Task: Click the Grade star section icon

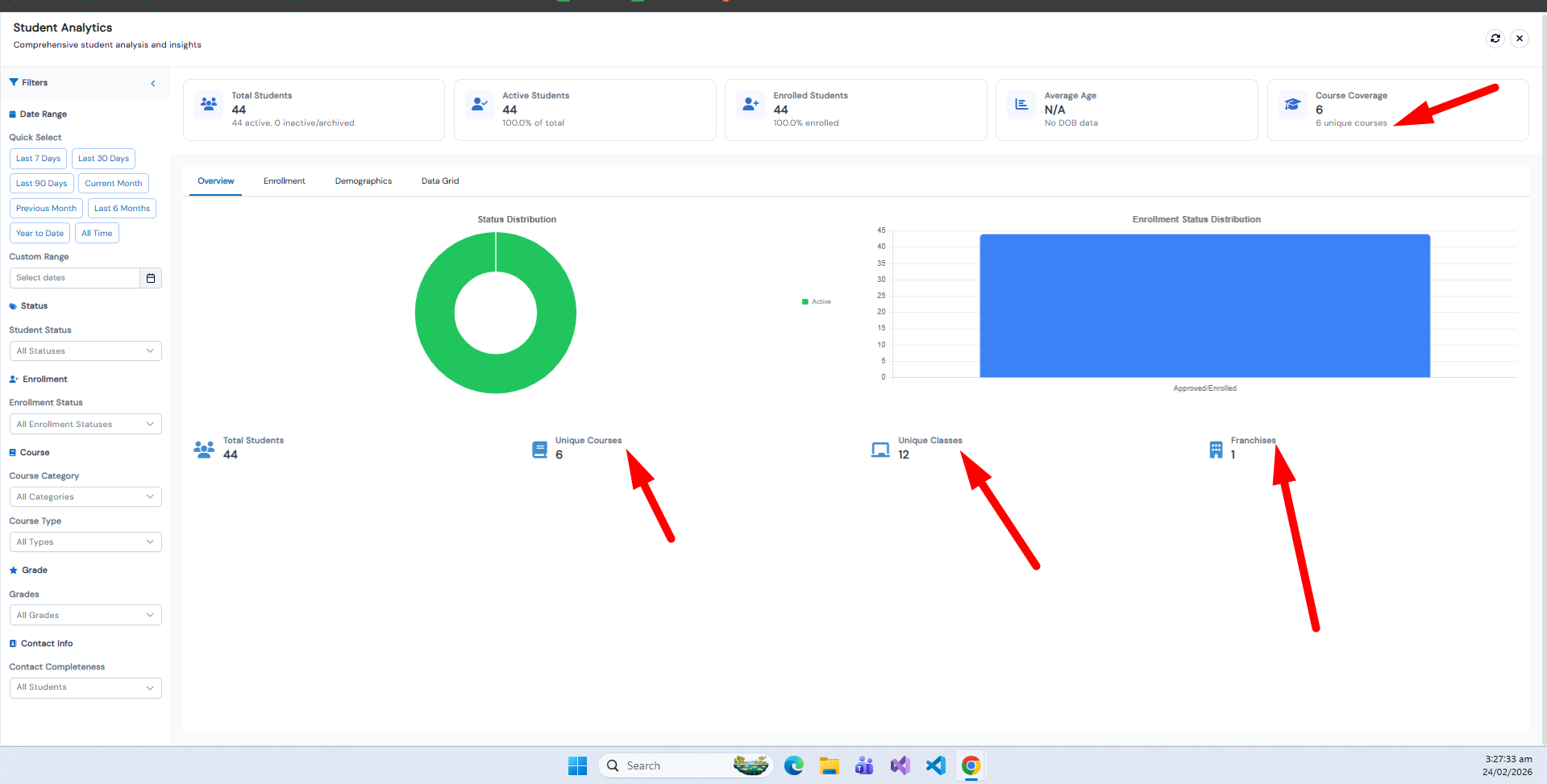Action: [x=14, y=570]
